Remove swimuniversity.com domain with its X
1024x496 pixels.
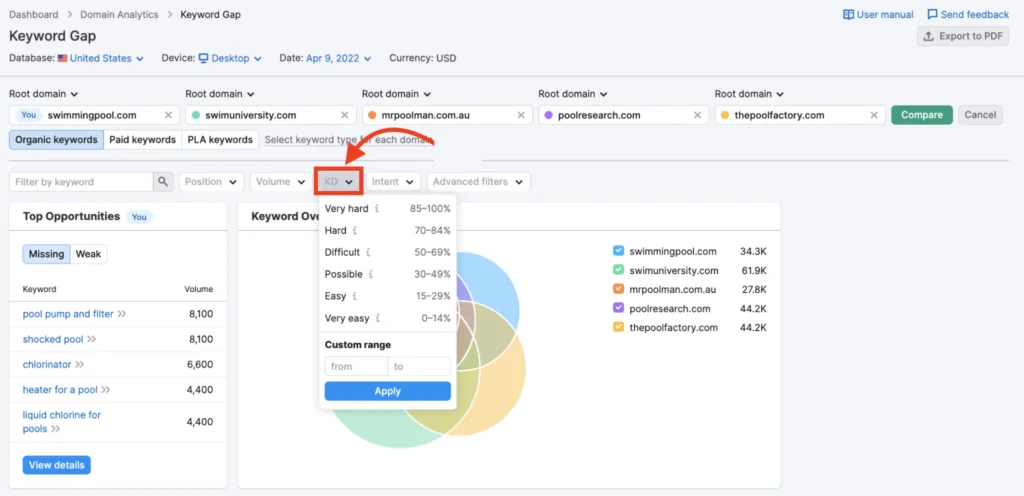coord(344,115)
